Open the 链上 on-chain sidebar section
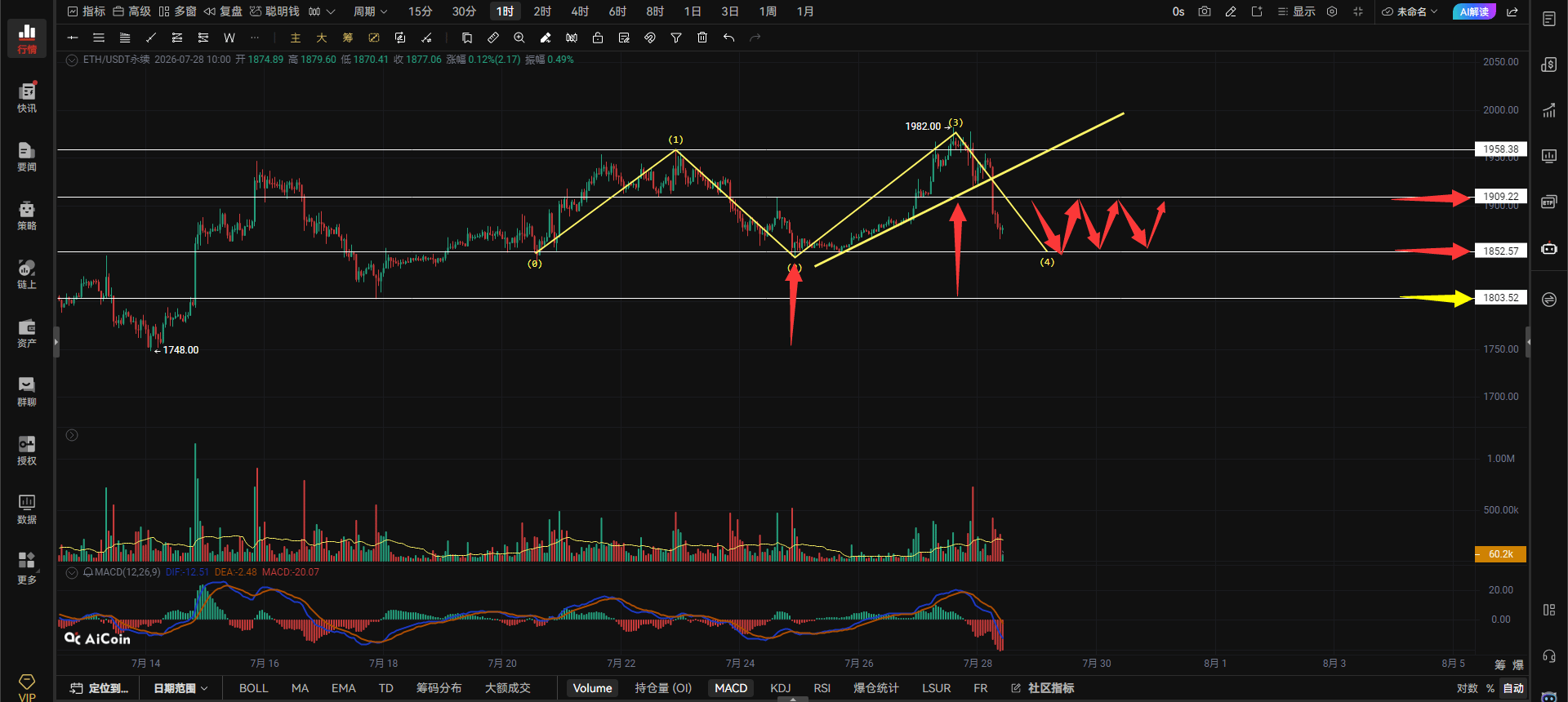Viewport: 1568px width, 702px height. coord(27,273)
